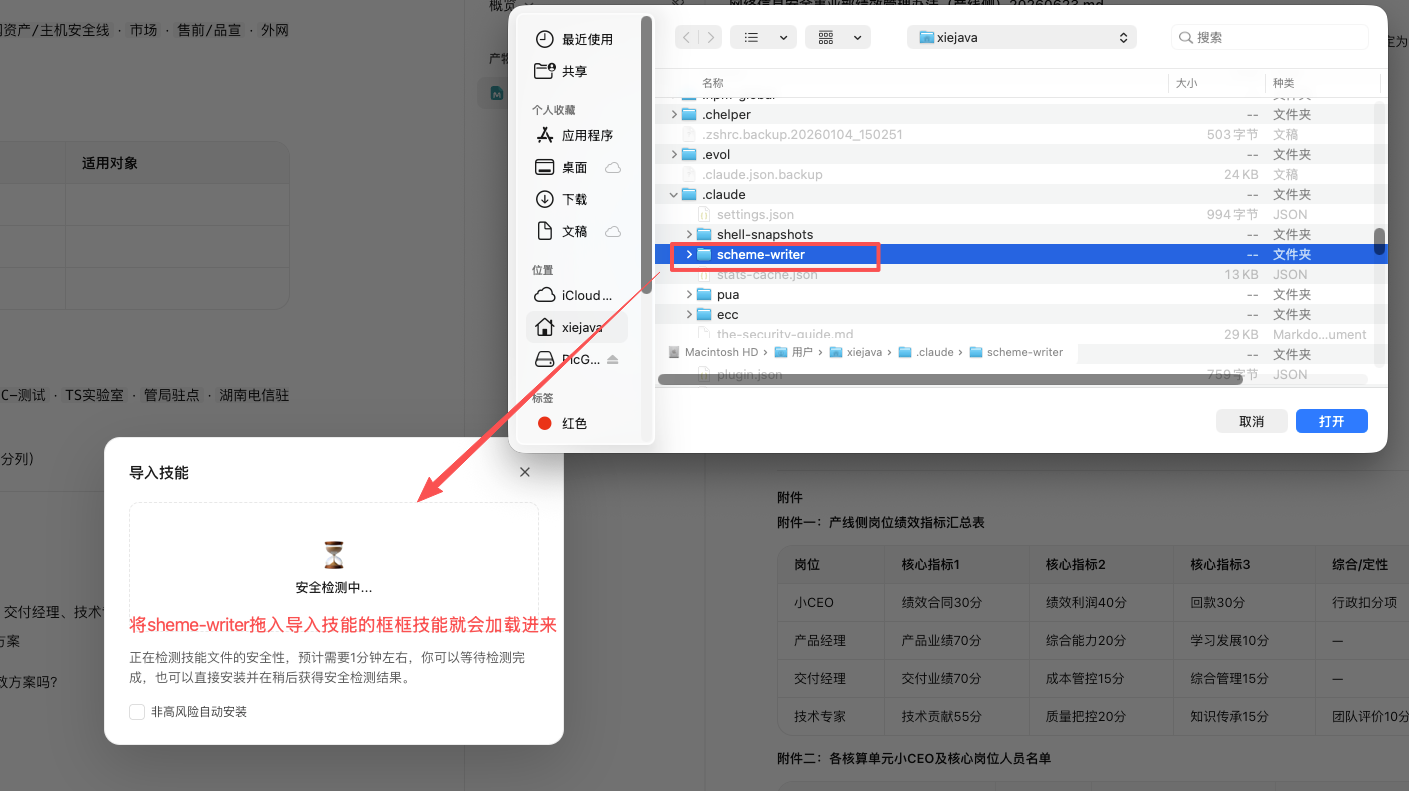Expand the scheme-writer folder
Screen dimensions: 1409x791
coord(689,255)
